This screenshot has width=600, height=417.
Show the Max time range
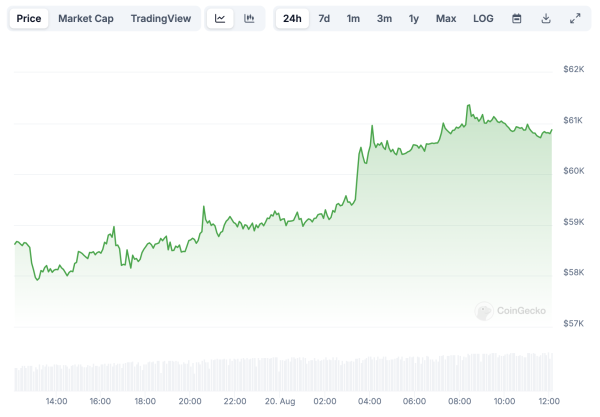(446, 18)
